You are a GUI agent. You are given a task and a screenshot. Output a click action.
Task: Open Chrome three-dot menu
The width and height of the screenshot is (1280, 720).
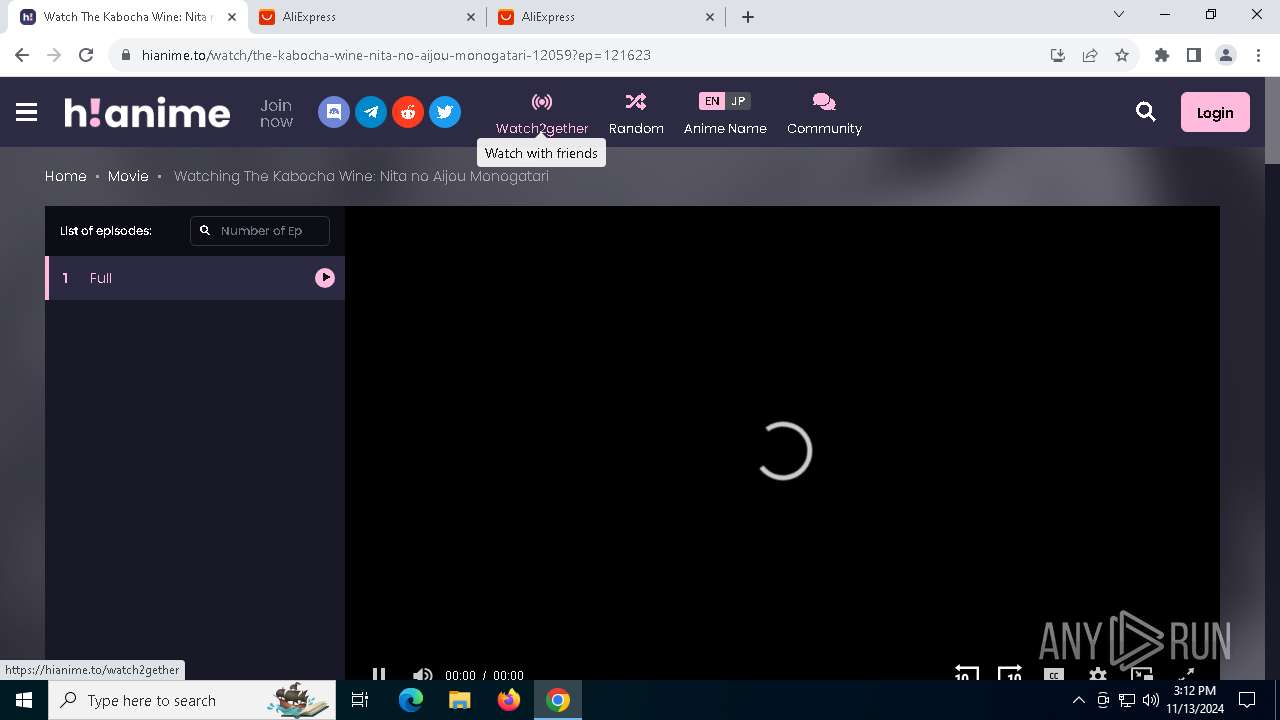pyautogui.click(x=1258, y=55)
